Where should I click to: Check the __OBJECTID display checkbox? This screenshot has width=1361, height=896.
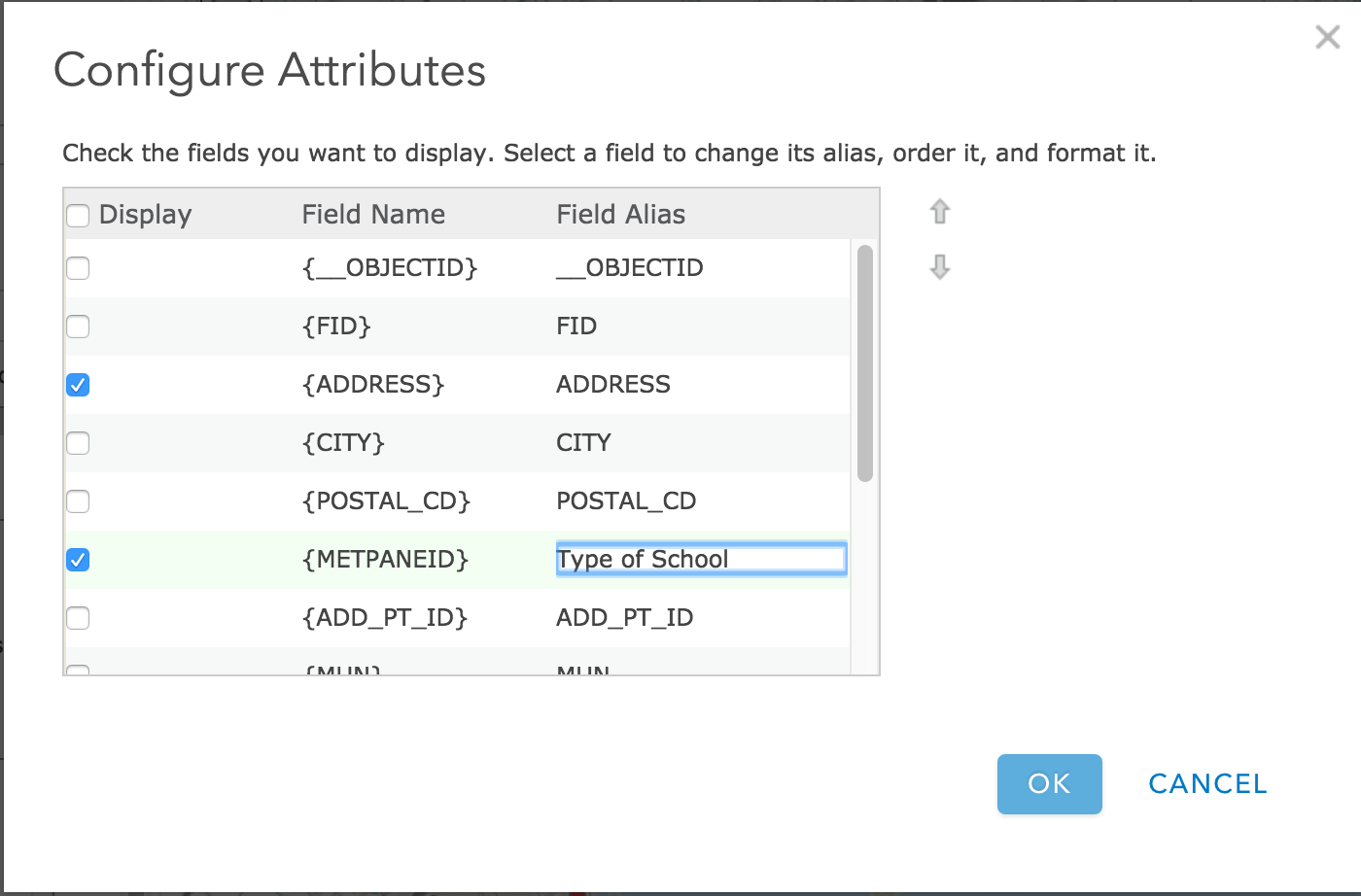click(x=78, y=268)
